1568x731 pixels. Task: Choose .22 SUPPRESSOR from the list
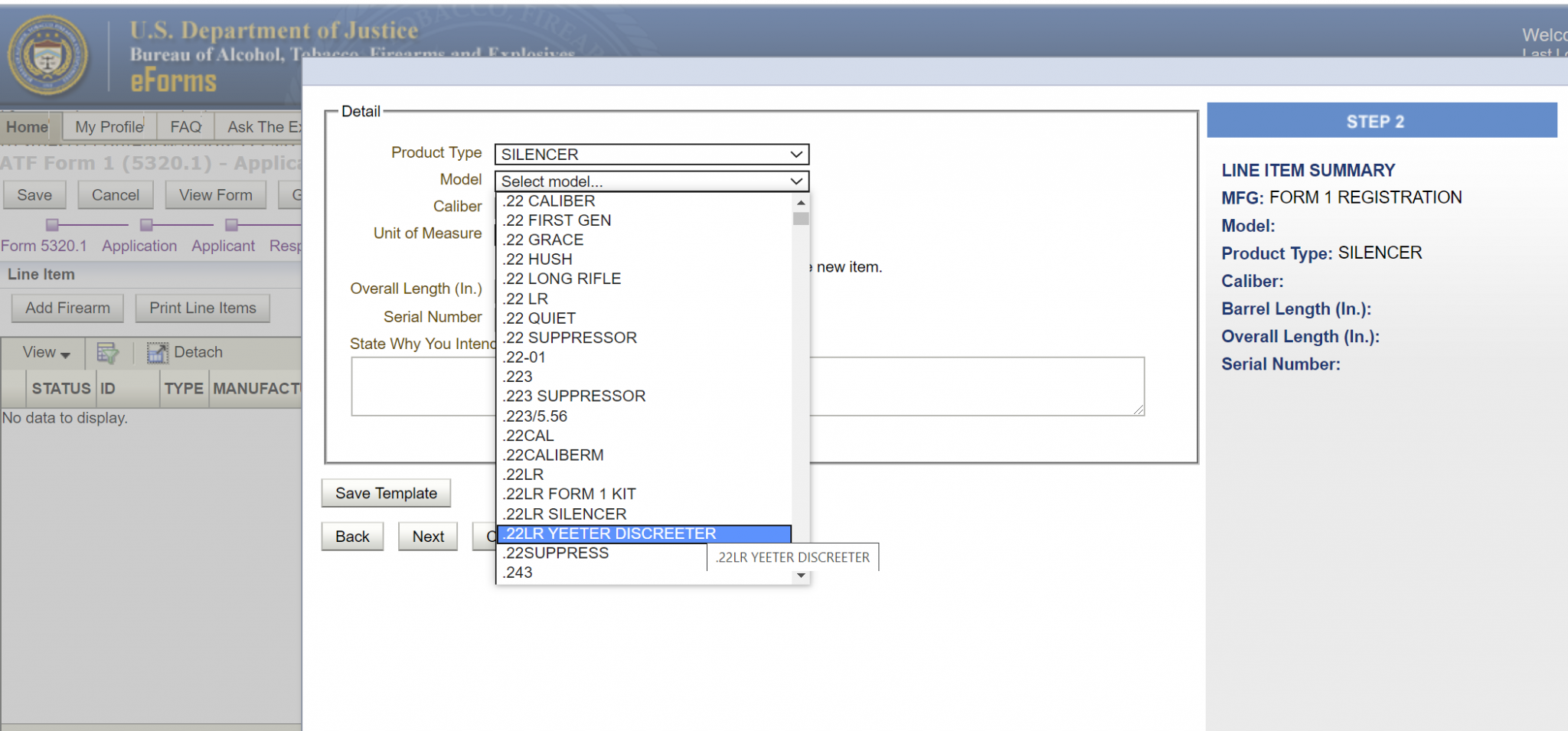(644, 338)
